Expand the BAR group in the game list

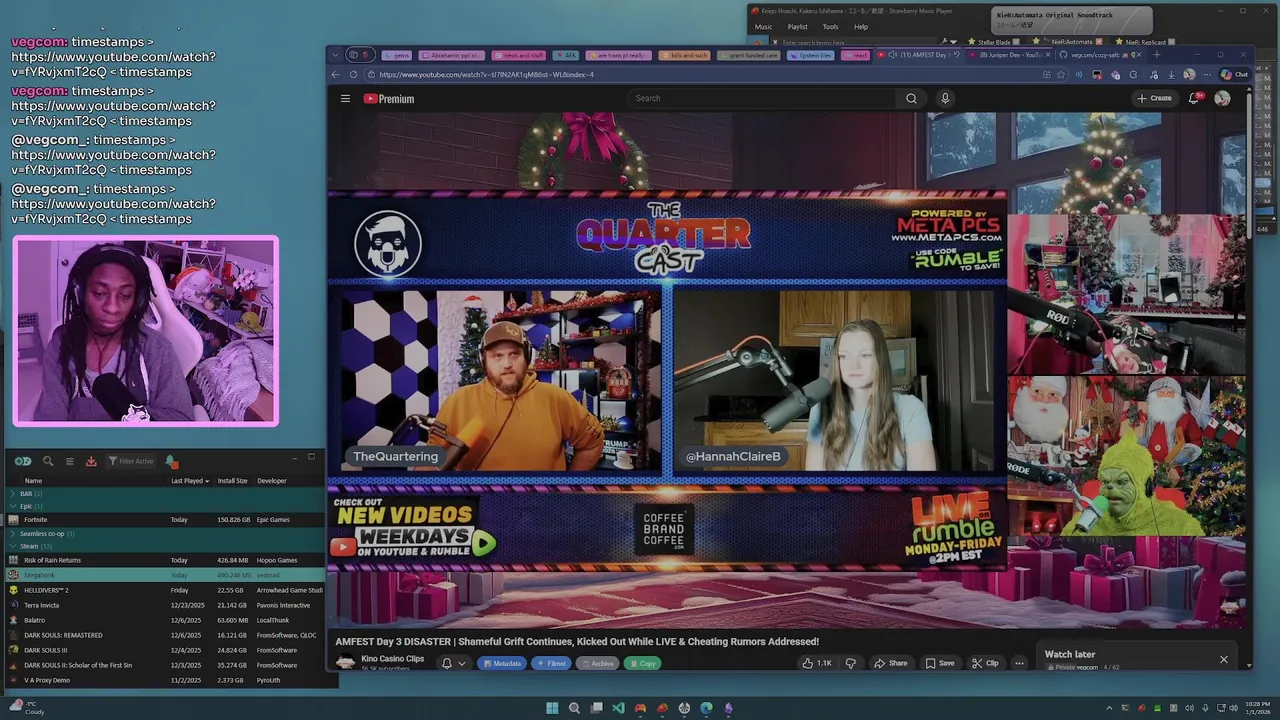coord(12,493)
